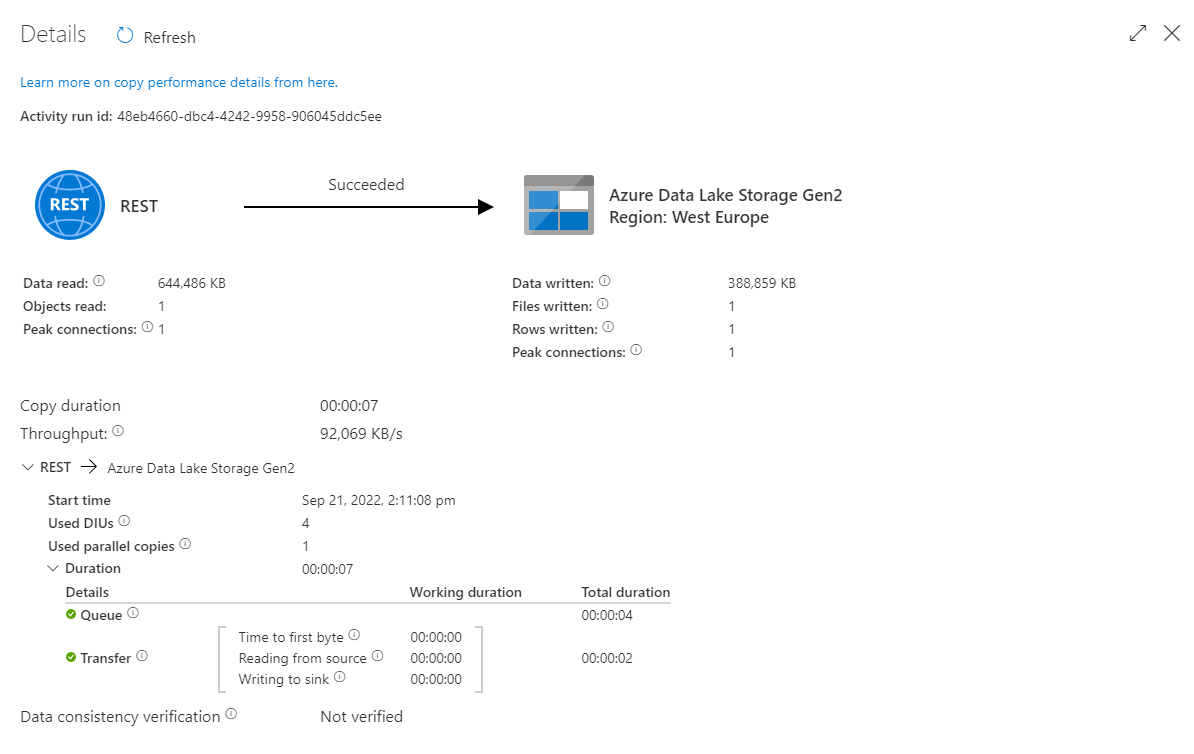Viewport: 1194px width, 754px height.
Task: Click the REST source globe icon
Action: tap(70, 205)
